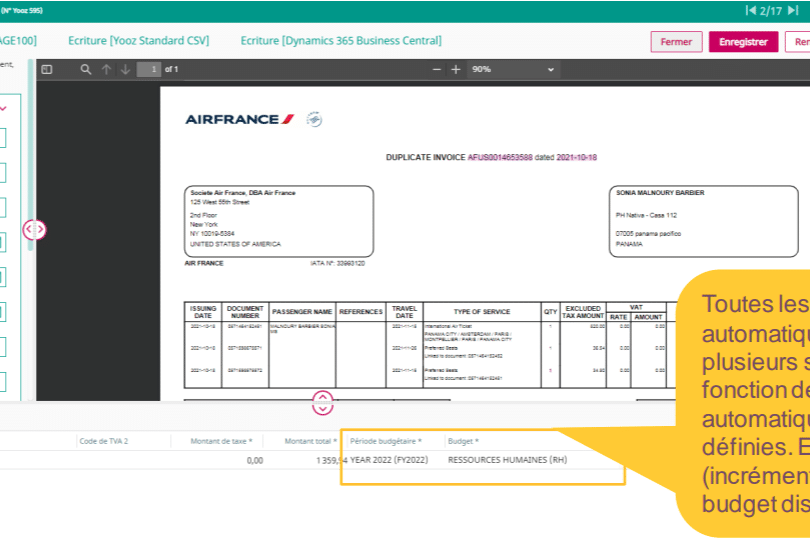Click PASSENGER NAME table header
Image resolution: width=810 pixels, height=540 pixels.
(x=302, y=312)
